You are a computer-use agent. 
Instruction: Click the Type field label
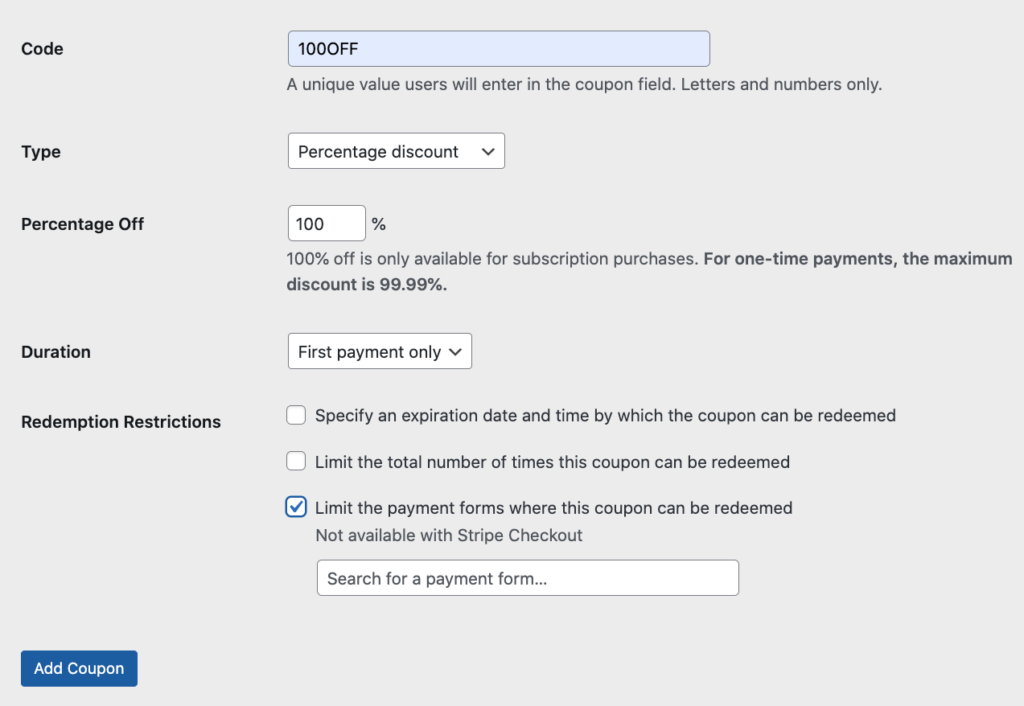[41, 152]
